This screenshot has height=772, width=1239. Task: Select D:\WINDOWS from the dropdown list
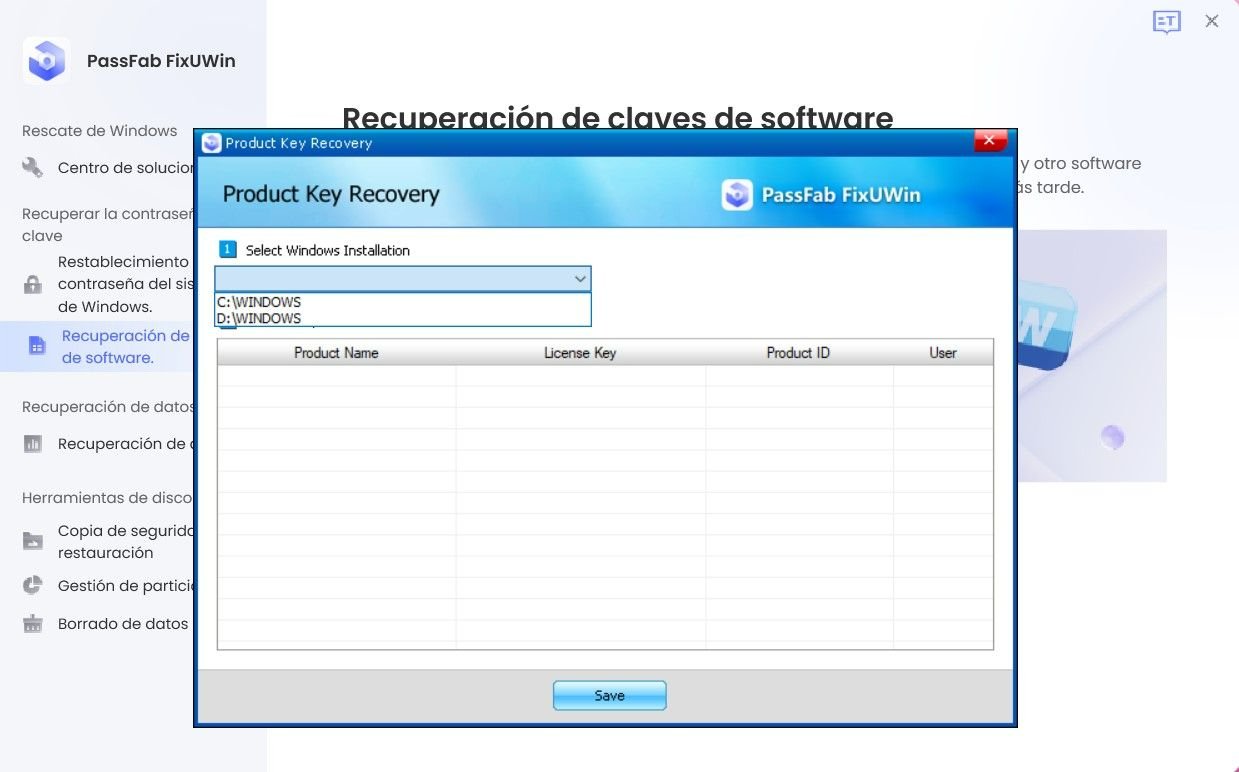258,317
